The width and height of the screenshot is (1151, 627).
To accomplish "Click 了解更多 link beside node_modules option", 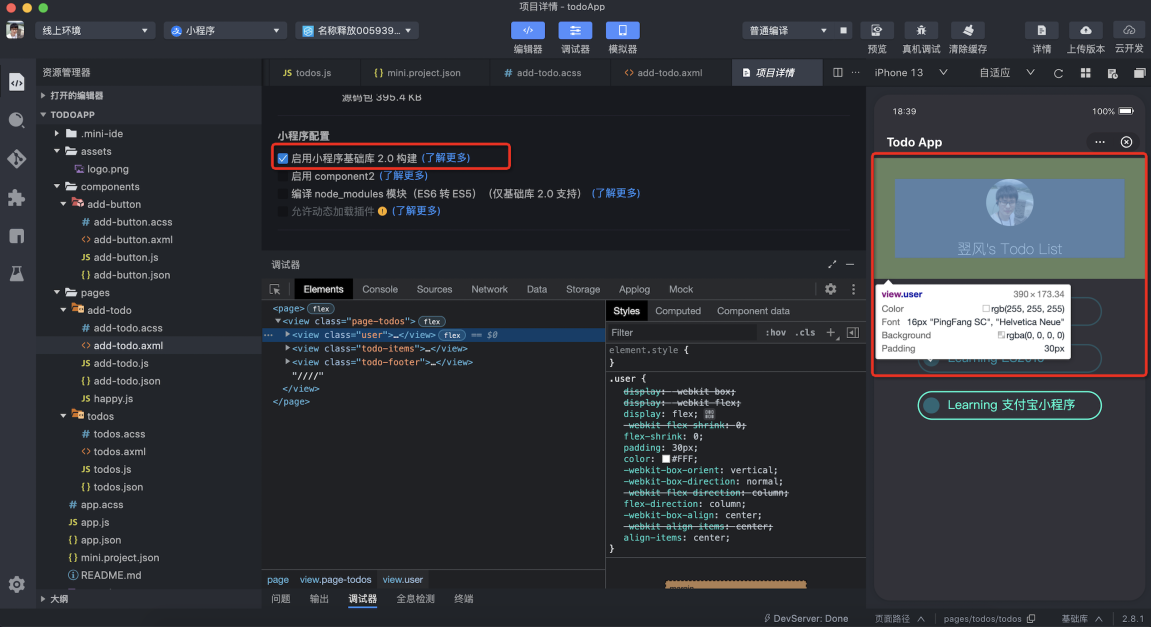I will click(x=616, y=194).
